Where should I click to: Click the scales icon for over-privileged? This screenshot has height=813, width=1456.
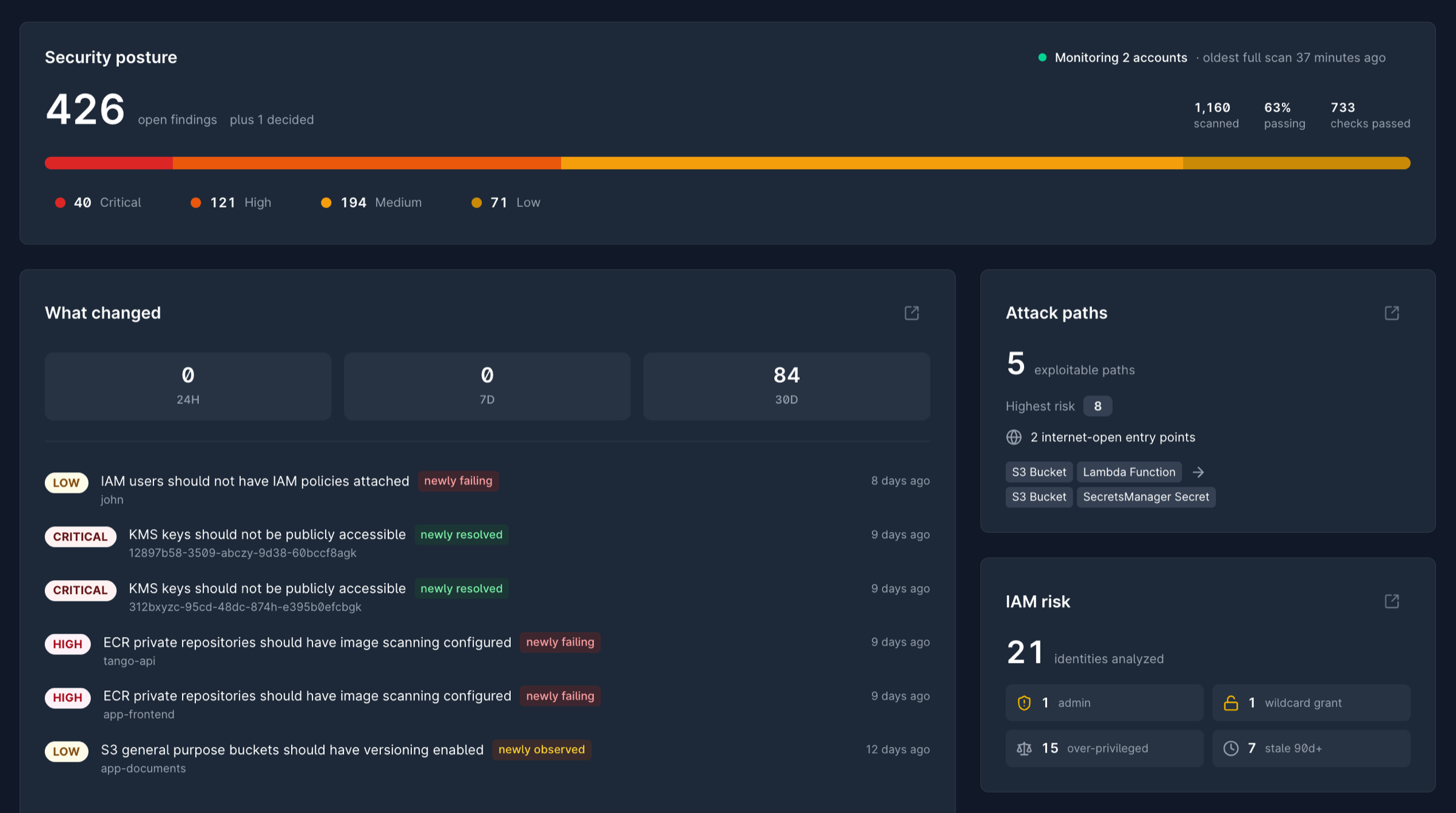[x=1024, y=749]
